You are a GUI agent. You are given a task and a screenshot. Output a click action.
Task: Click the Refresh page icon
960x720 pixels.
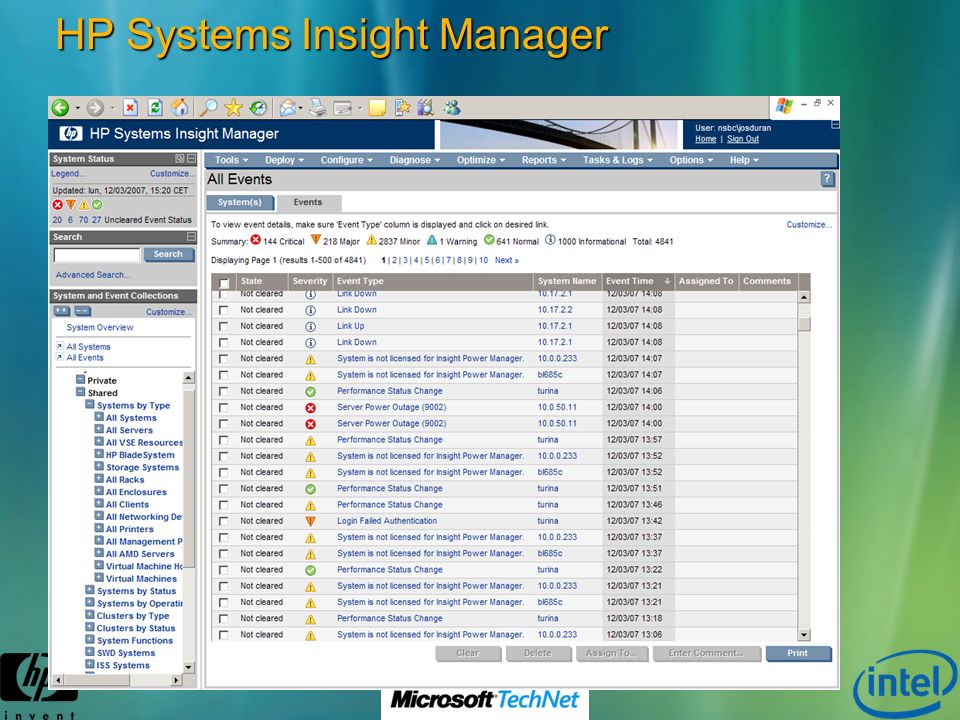155,108
